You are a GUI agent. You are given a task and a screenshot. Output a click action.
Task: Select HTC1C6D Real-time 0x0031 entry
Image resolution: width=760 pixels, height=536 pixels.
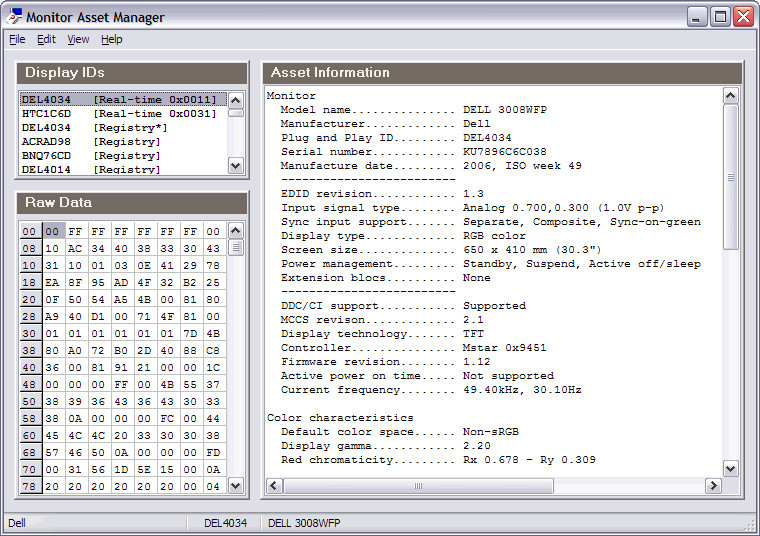point(123,113)
